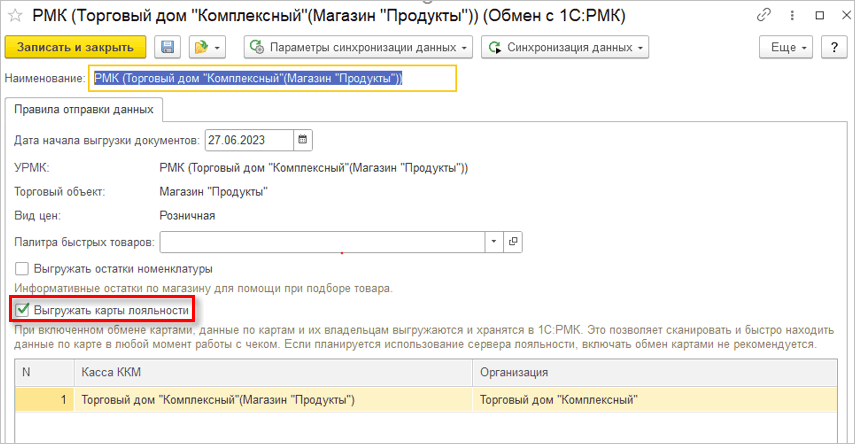Open the three-dot title bar menu
Image resolution: width=855 pixels, height=444 pixels.
point(792,15)
